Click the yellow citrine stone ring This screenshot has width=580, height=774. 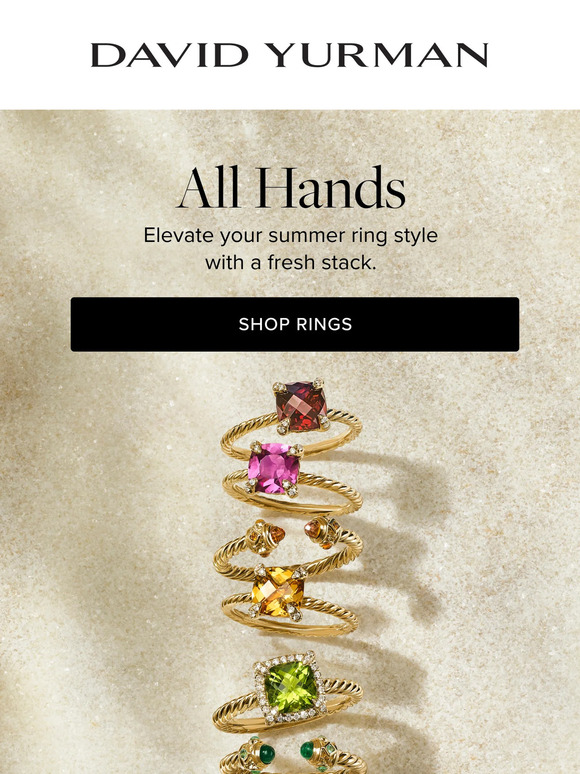coord(277,591)
